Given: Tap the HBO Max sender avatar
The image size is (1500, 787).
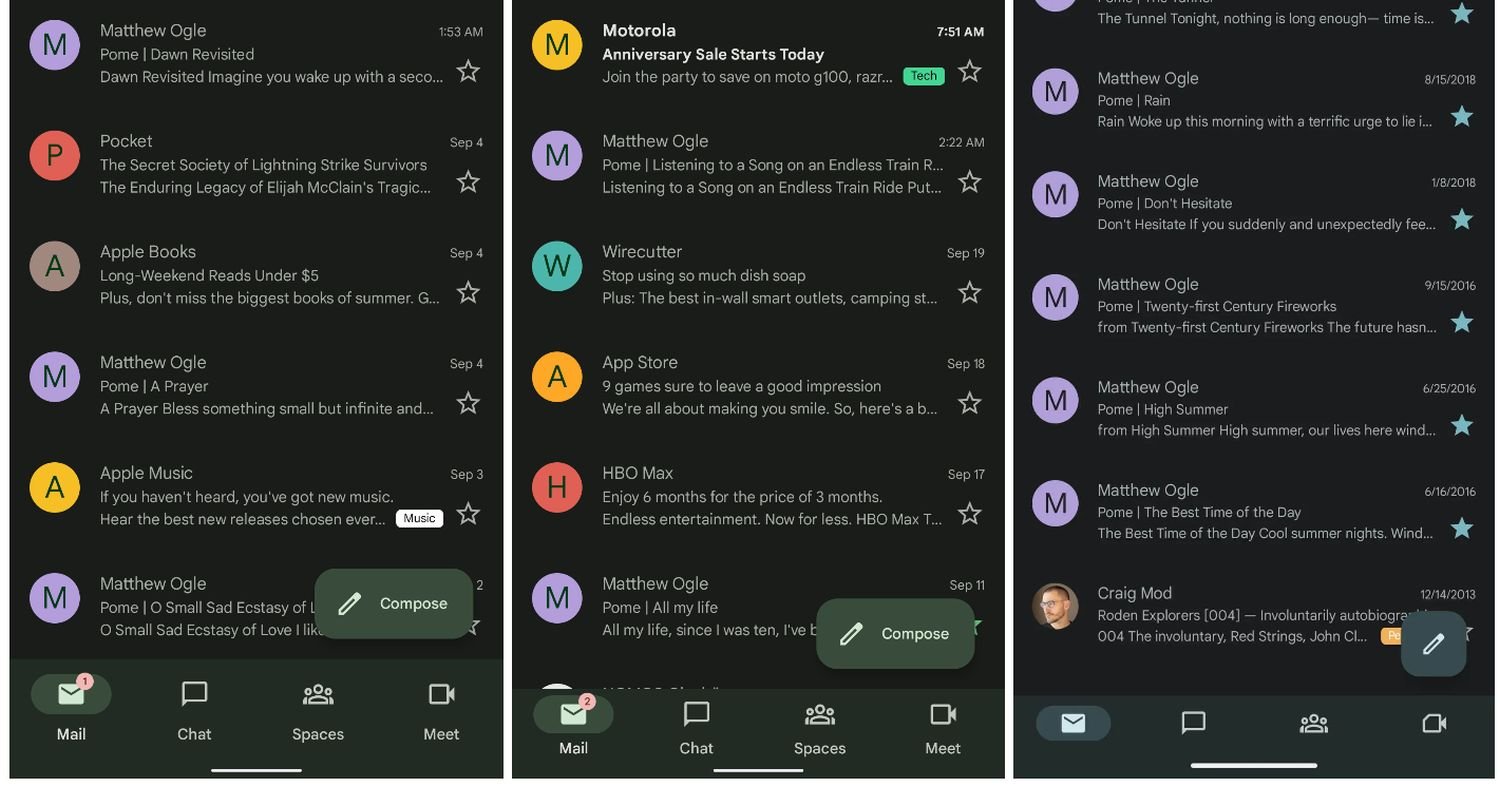Looking at the screenshot, I should pos(557,487).
